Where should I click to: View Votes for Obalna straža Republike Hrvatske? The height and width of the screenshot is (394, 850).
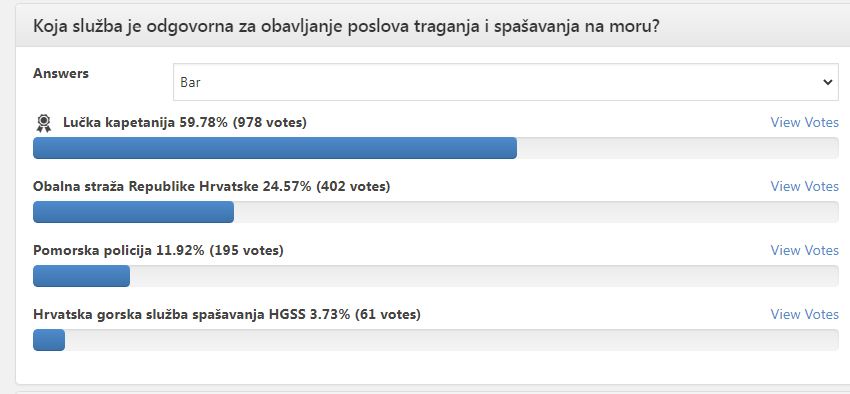(804, 186)
